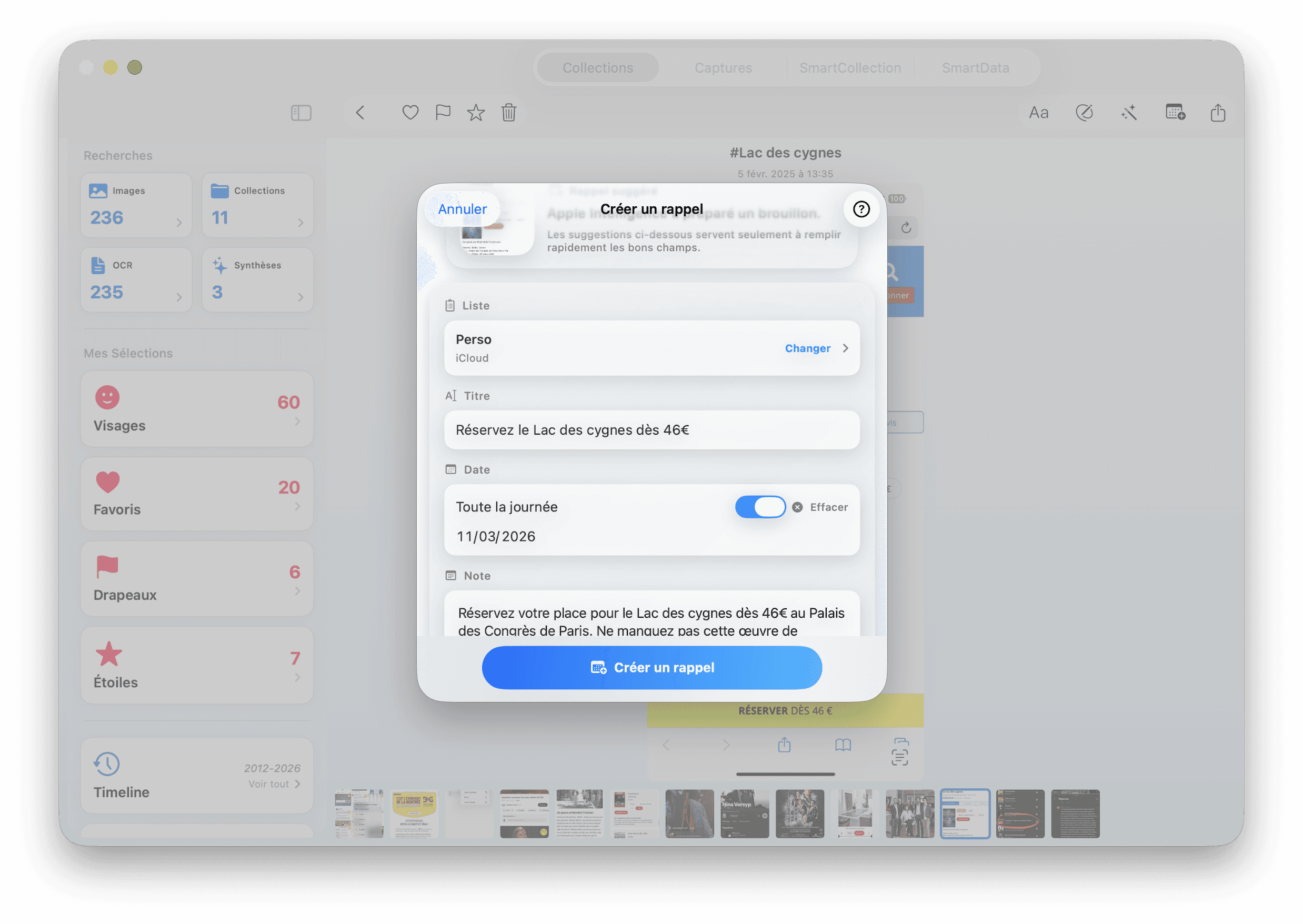This screenshot has width=1303, height=924.
Task: Switch to the Captures tab
Action: [x=723, y=68]
